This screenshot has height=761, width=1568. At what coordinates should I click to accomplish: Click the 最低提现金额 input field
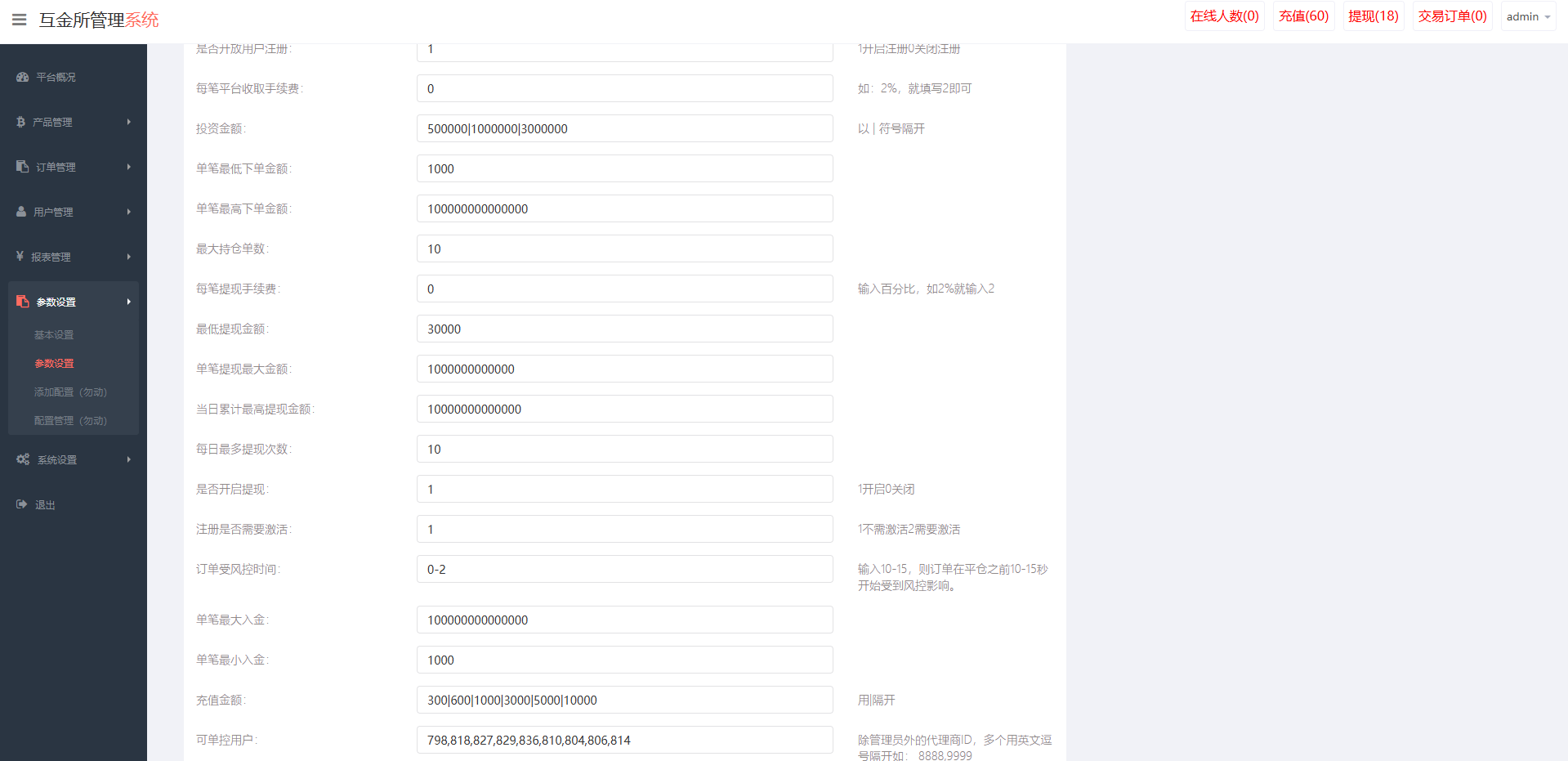624,329
